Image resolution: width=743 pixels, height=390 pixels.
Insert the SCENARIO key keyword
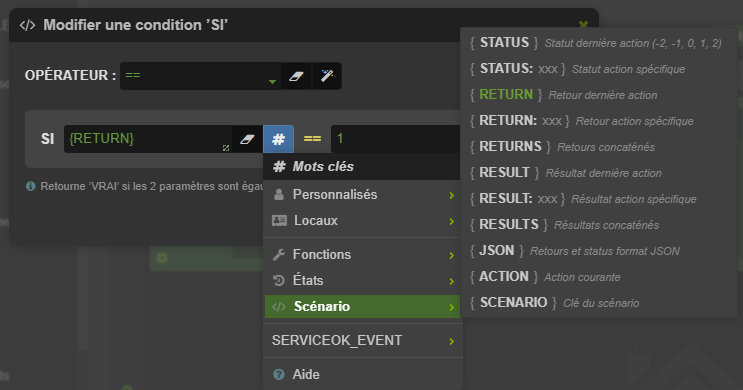click(599, 303)
